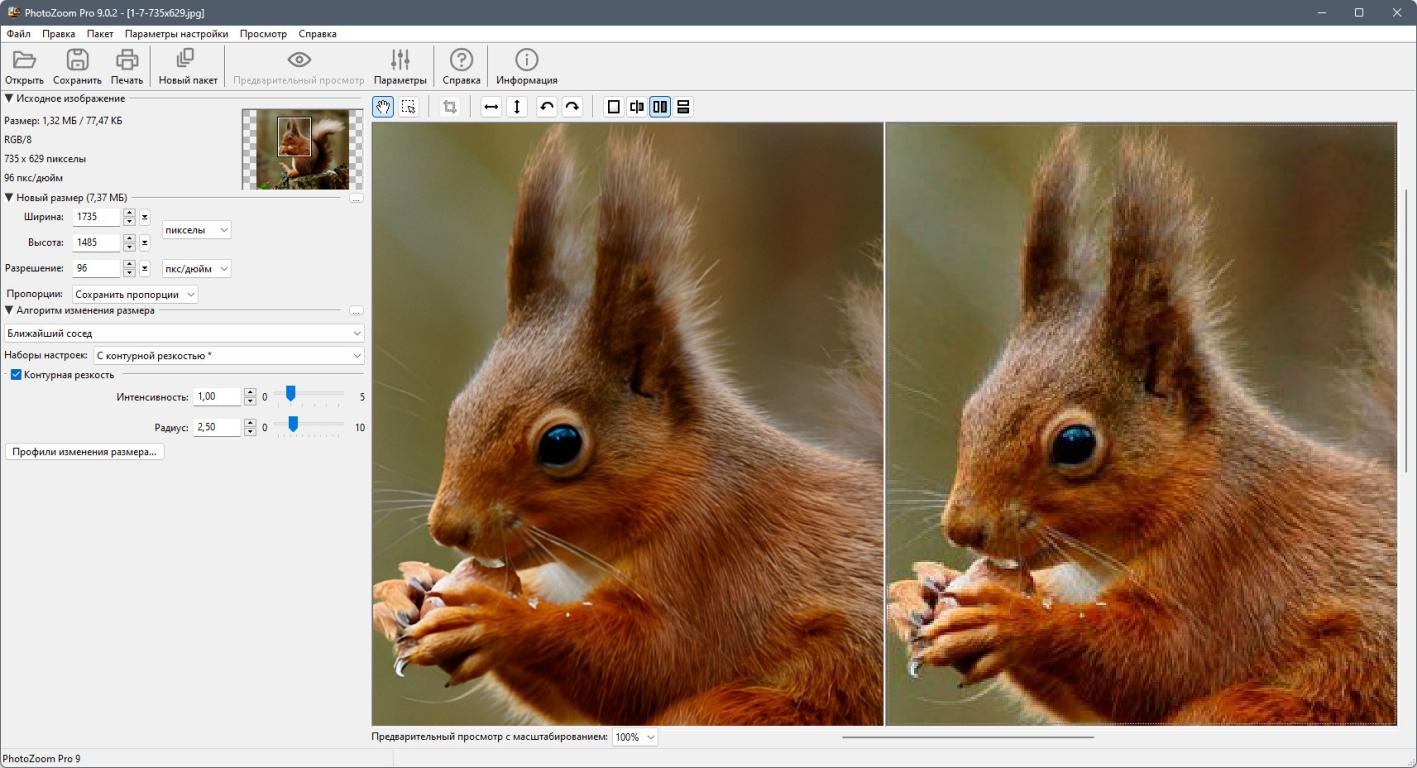
Task: Open the Пакет menu
Action: tap(100, 34)
